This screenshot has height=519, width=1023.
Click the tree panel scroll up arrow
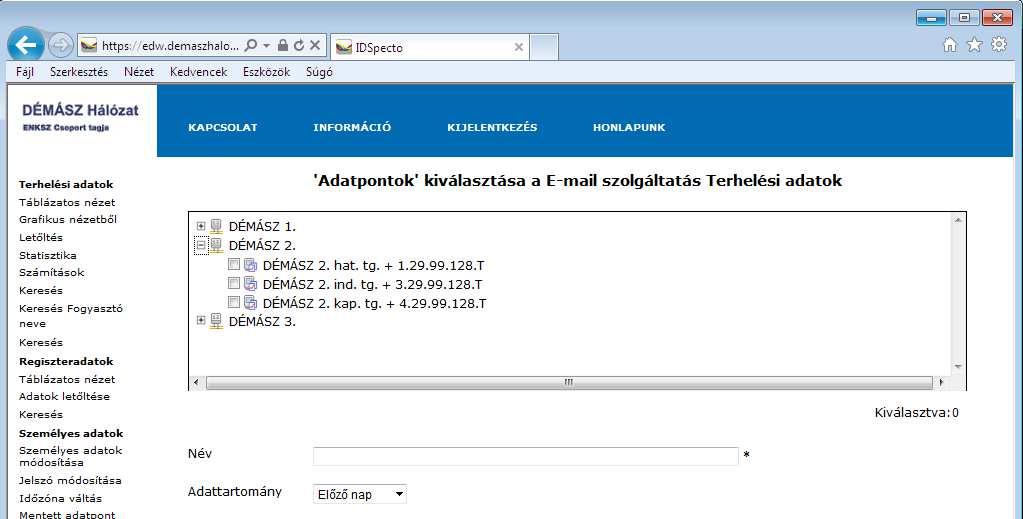(x=958, y=221)
